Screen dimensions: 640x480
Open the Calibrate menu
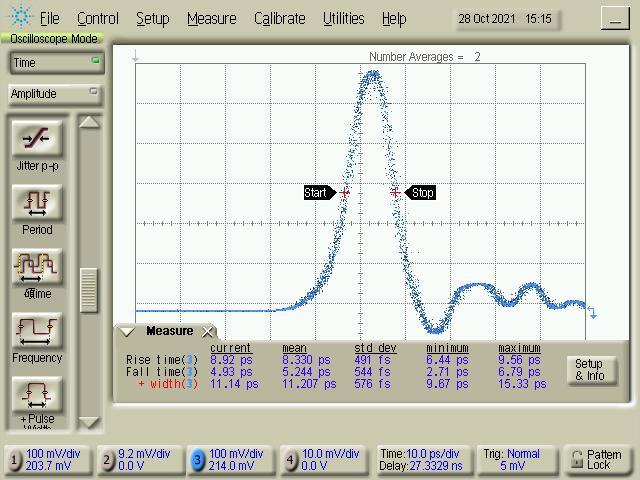pyautogui.click(x=279, y=18)
